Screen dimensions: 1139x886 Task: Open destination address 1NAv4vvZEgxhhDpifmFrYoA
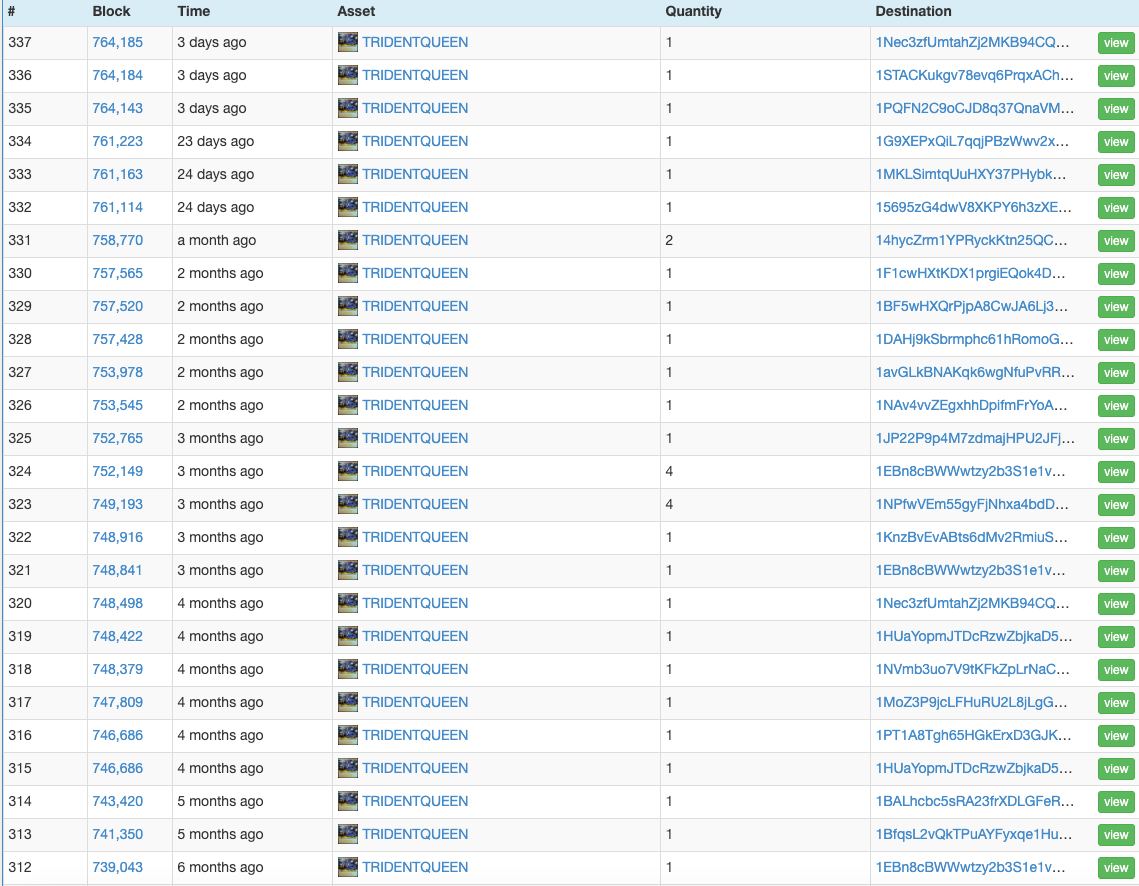(971, 405)
